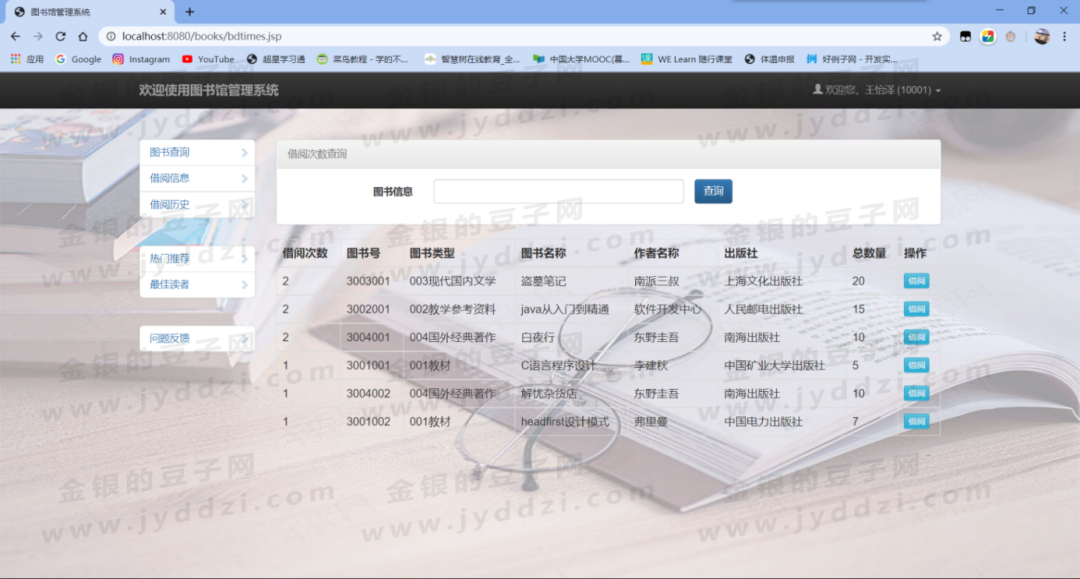The height and width of the screenshot is (579, 1080).
Task: Open the Instagram bookmark
Action: (141, 59)
